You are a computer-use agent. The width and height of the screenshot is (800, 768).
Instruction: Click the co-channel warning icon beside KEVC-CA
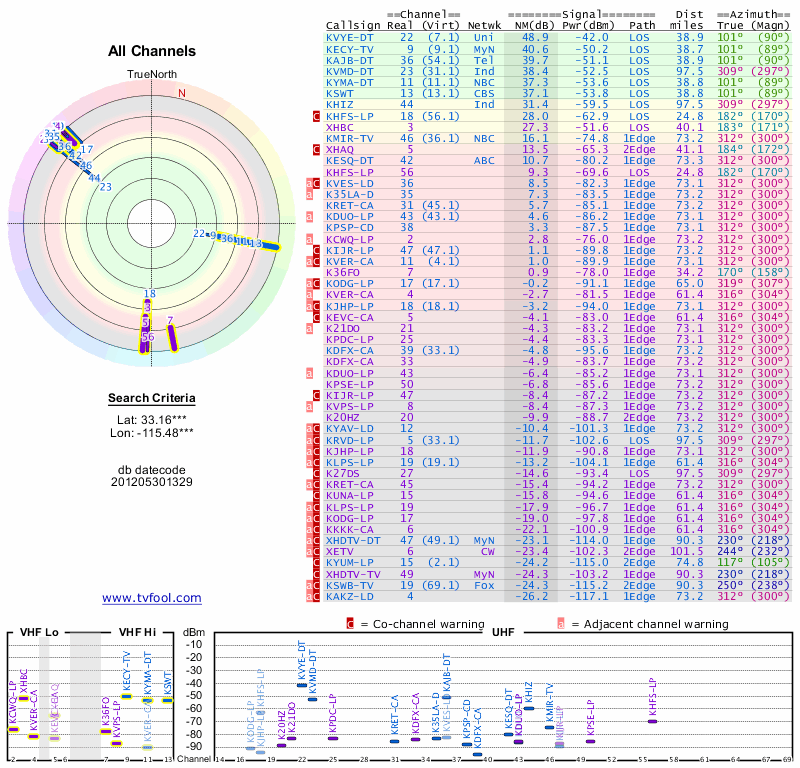(x=317, y=317)
